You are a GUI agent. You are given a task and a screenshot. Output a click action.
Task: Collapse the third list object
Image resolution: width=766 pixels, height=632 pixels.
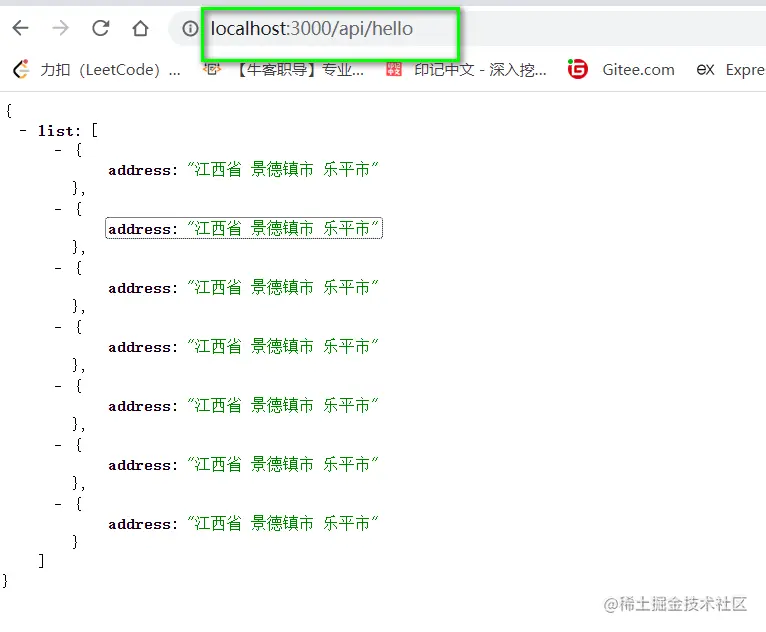point(58,268)
